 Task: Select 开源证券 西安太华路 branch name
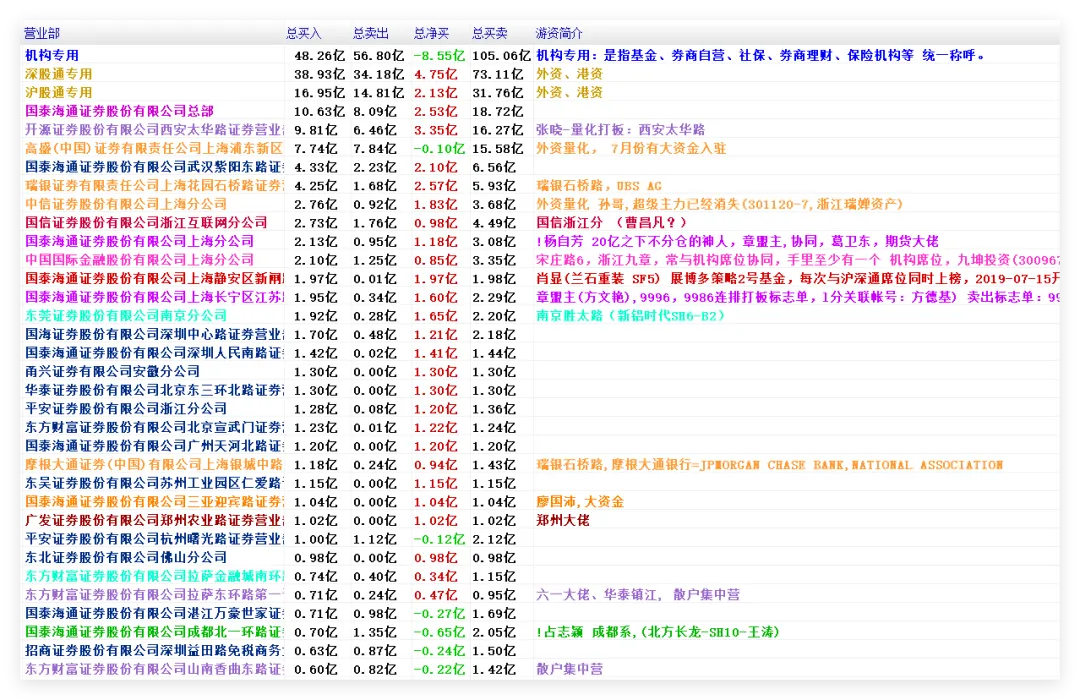[154, 130]
